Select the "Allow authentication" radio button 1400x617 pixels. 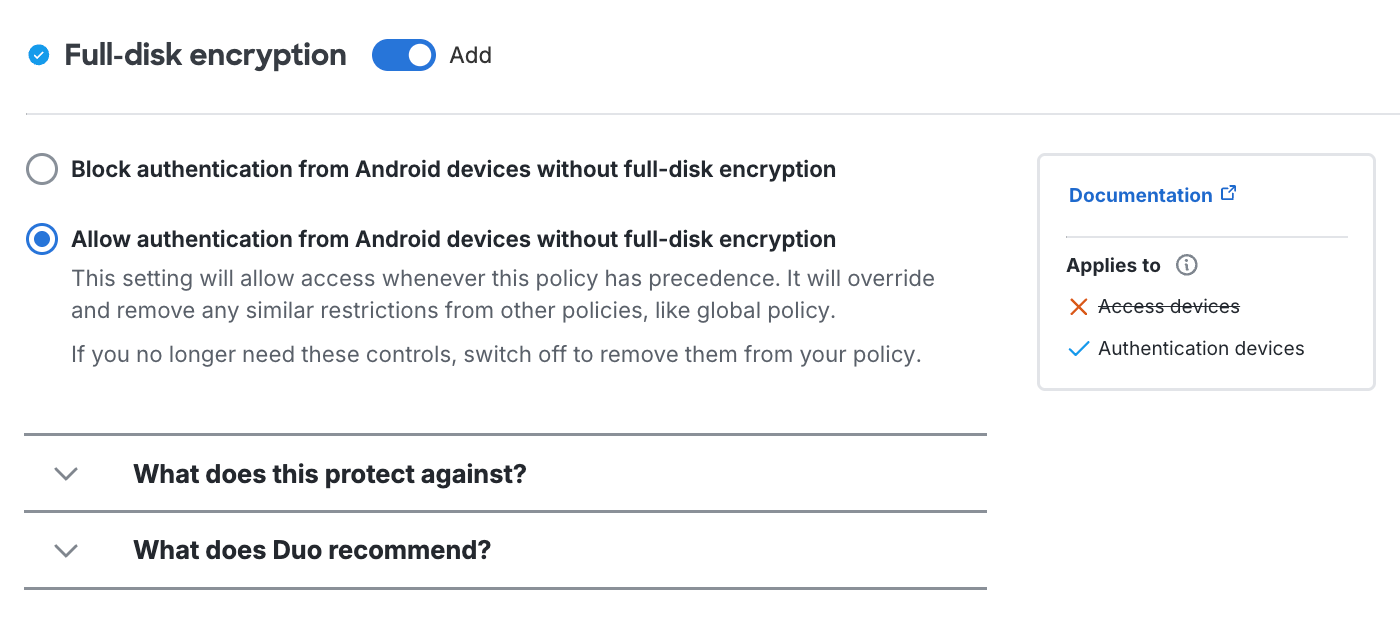click(x=41, y=239)
